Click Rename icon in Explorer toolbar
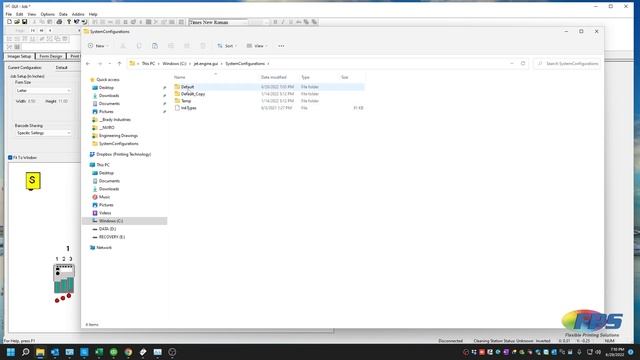This screenshot has width=640, height=360. click(x=171, y=46)
